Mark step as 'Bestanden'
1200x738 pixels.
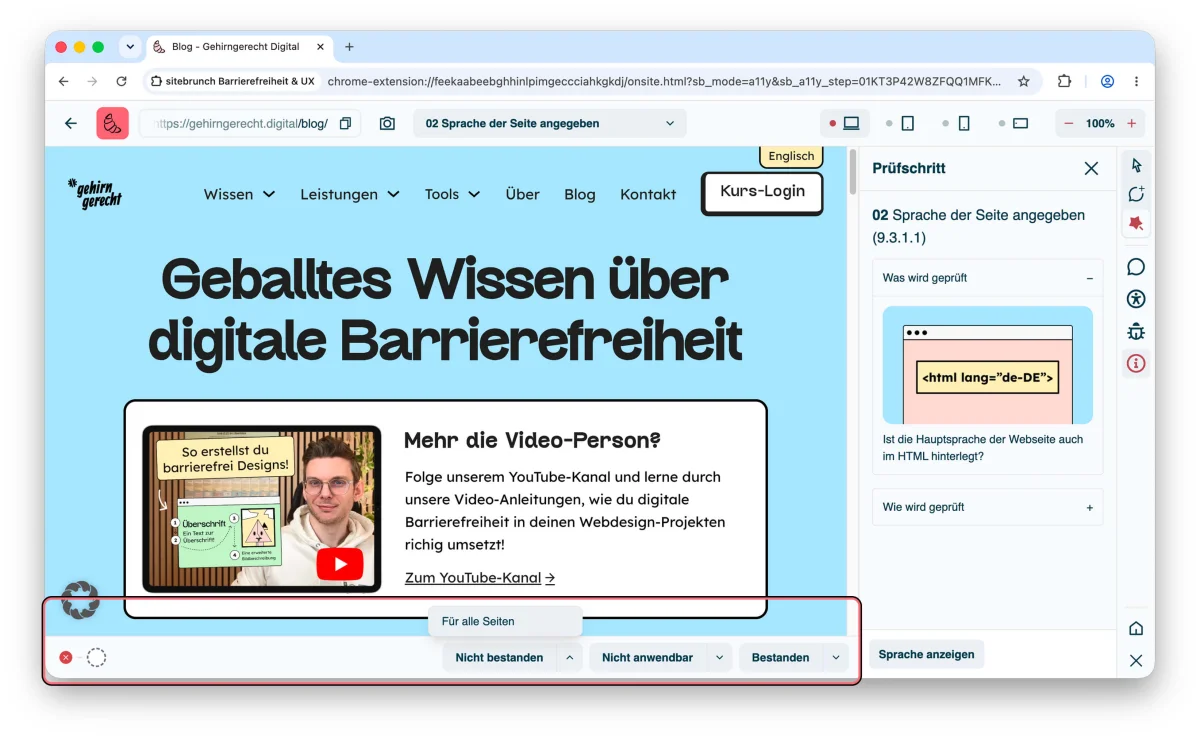tap(780, 657)
